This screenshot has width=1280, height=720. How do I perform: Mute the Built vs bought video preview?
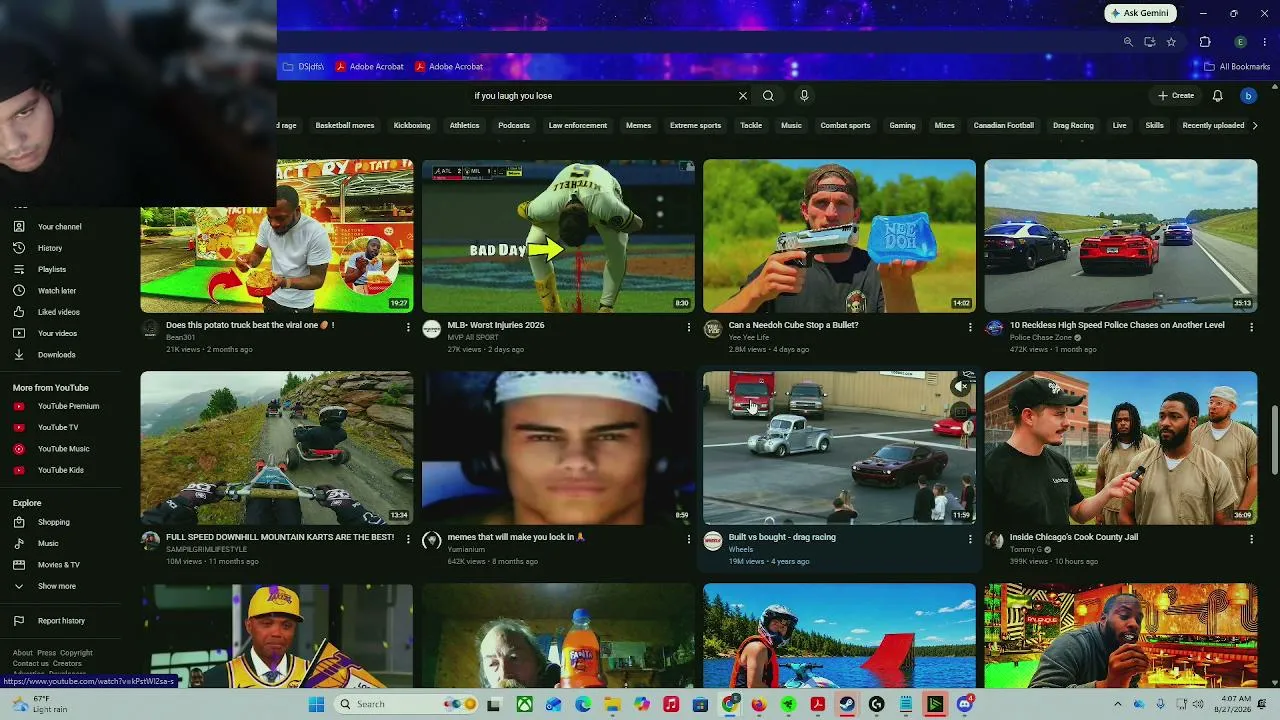961,386
